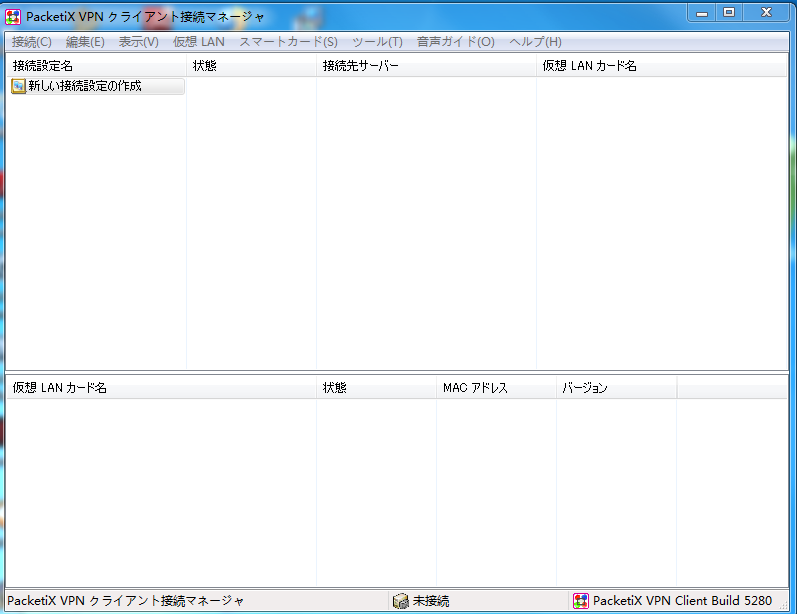Sort by the 接続先サーバー column header

coord(425,66)
